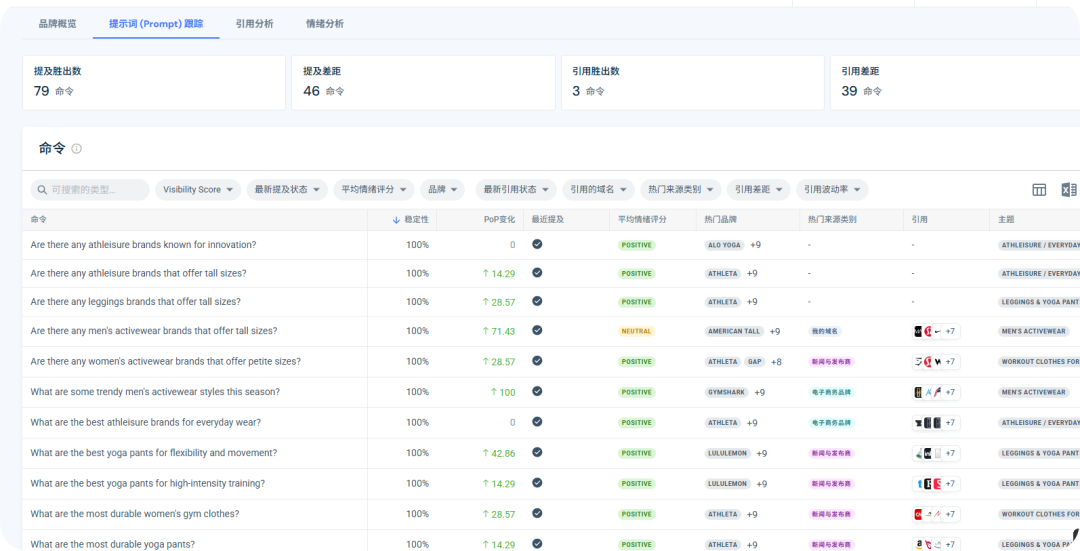
Task: Open the Visibility Score filter dropdown
Action: [198, 189]
